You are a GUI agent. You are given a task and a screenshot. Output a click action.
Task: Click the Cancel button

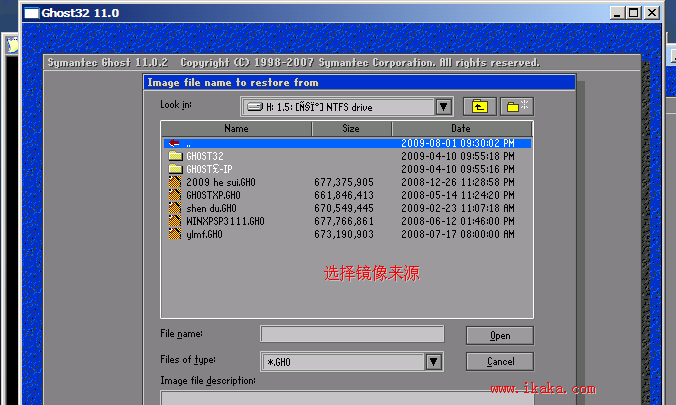pos(500,361)
